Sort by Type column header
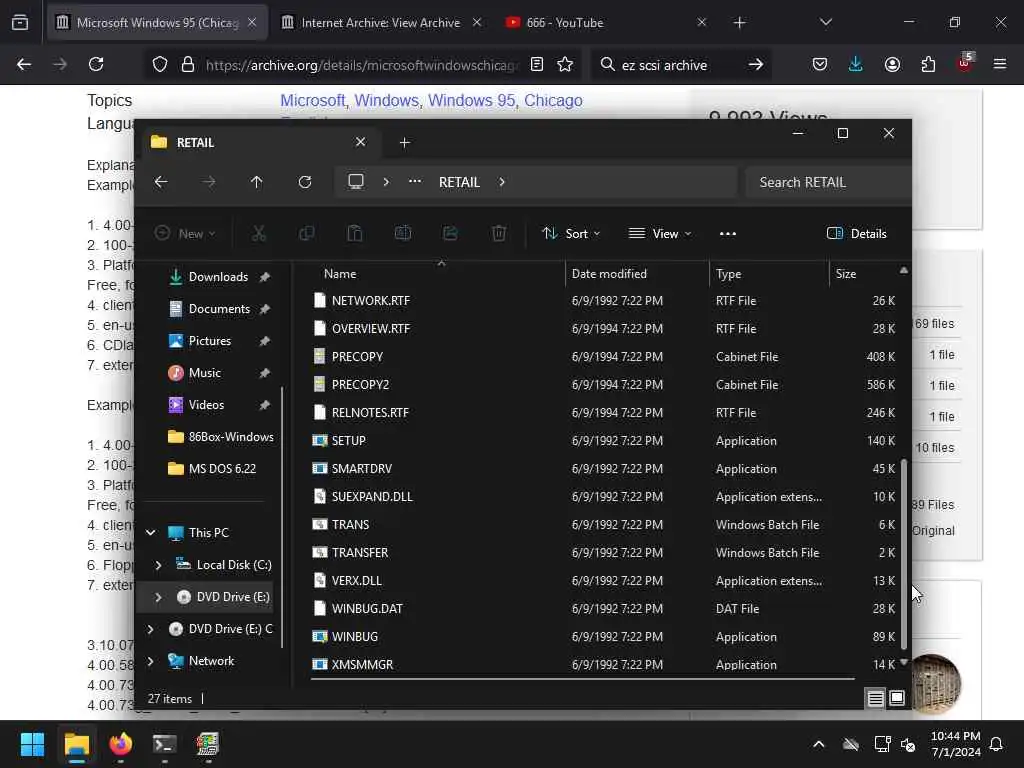Screen dimensions: 1024x768 coord(769,274)
